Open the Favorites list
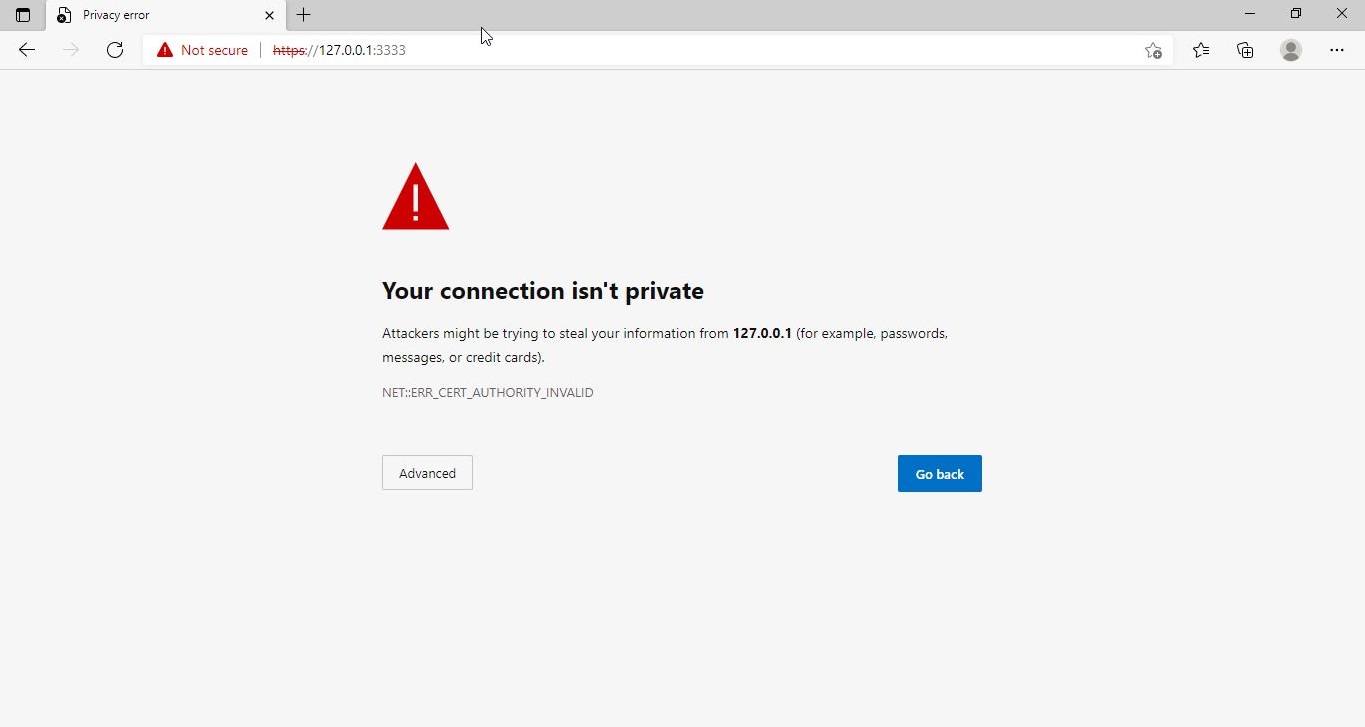 (1201, 50)
